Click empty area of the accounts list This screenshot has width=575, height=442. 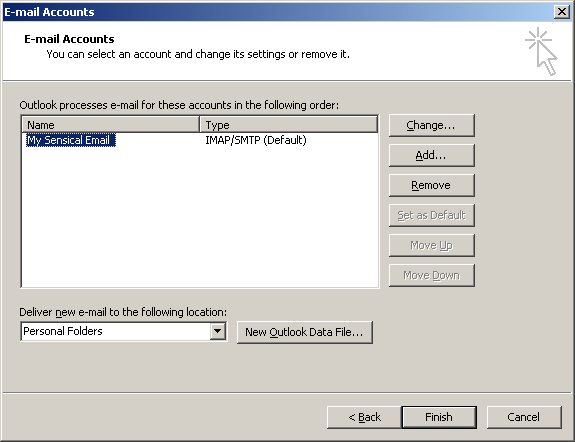(x=200, y=216)
